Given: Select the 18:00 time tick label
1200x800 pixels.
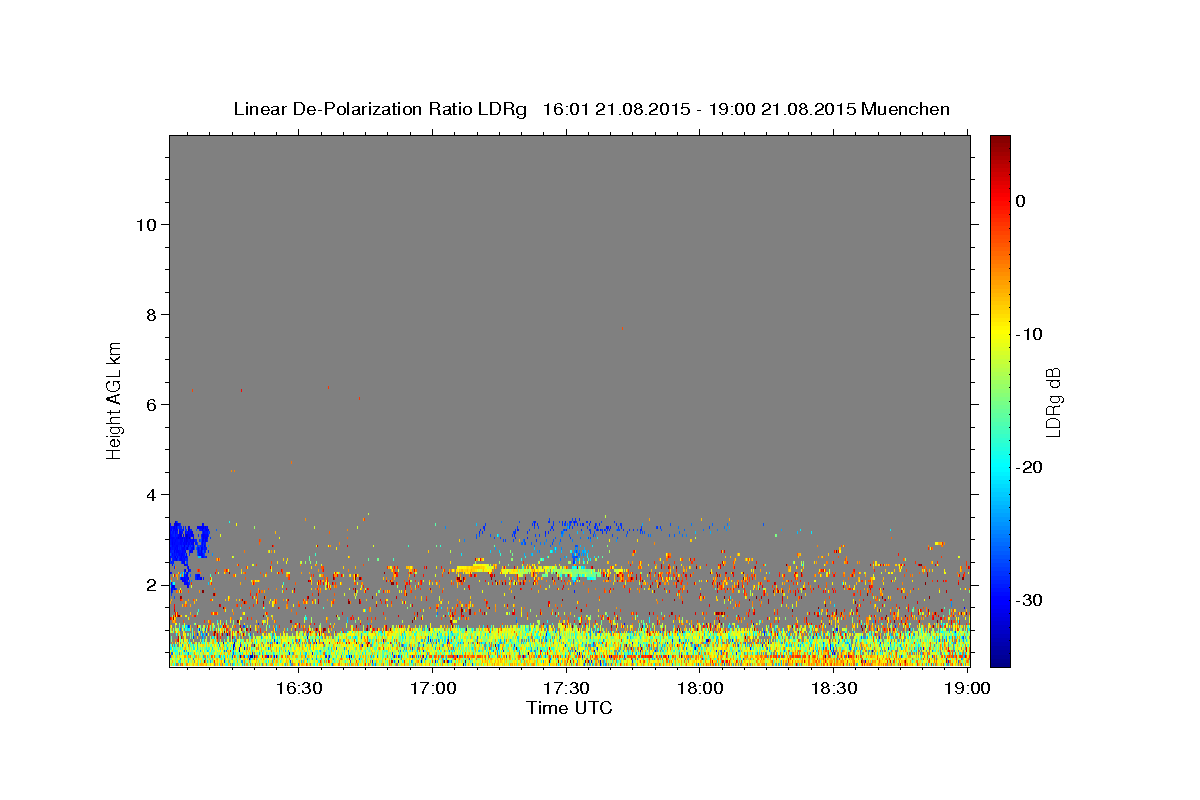Looking at the screenshot, I should point(700,688).
